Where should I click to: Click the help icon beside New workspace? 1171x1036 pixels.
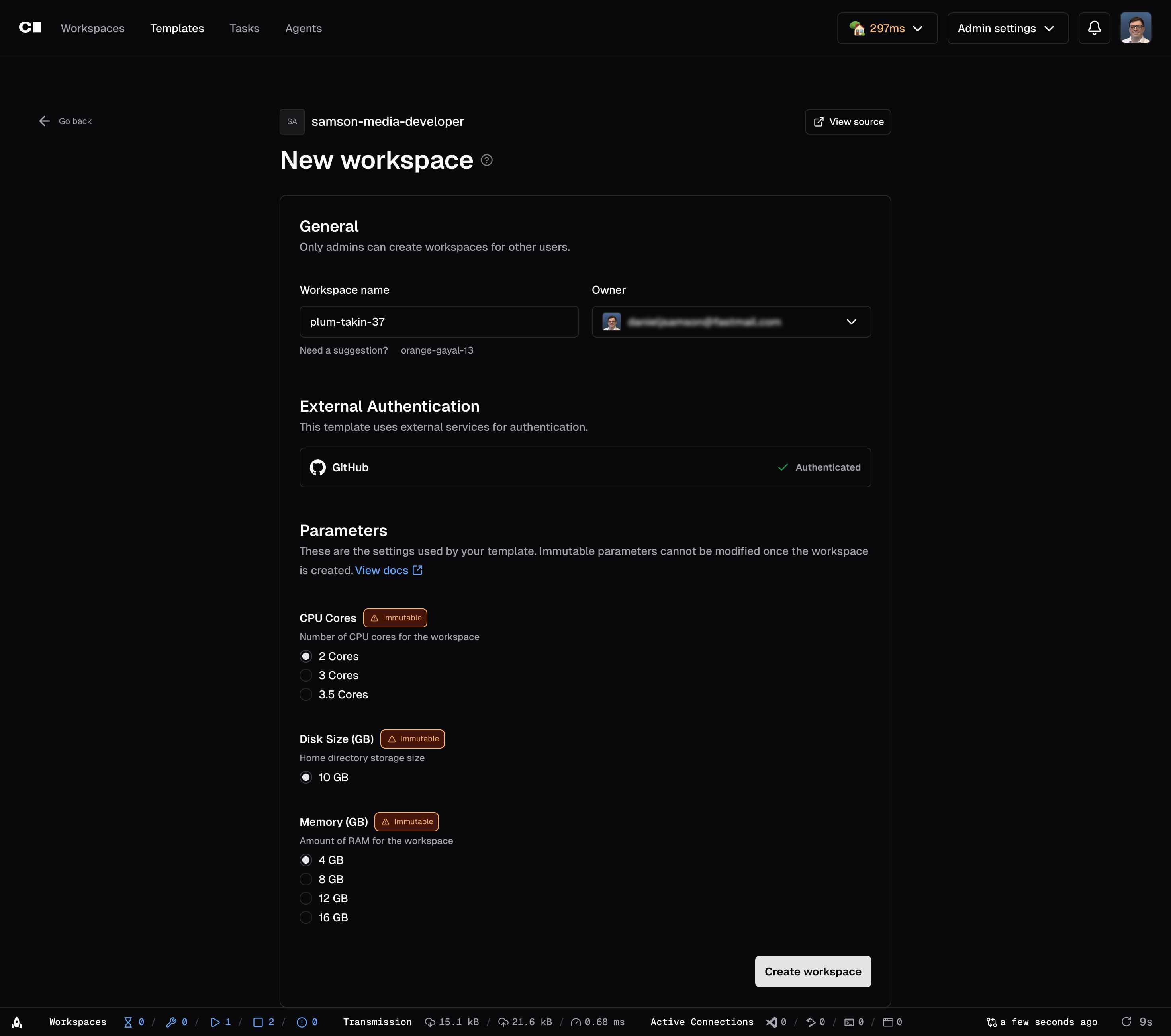(x=486, y=160)
